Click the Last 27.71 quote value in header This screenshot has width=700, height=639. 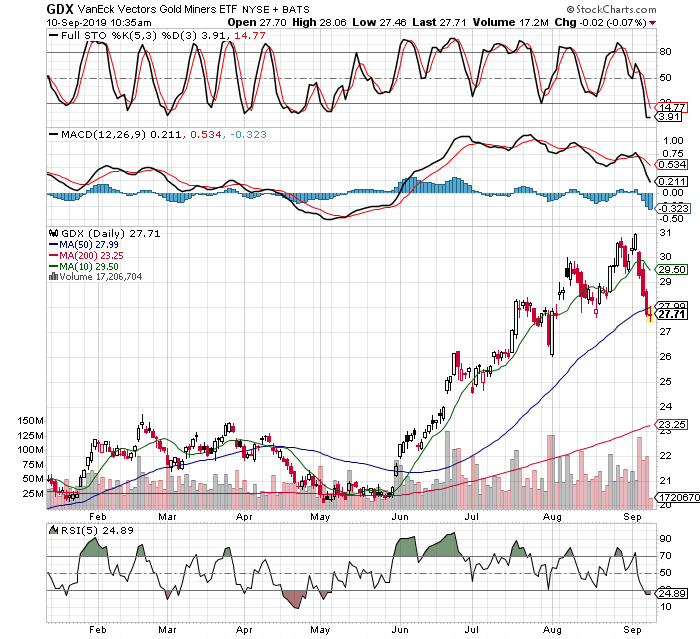(x=439, y=22)
